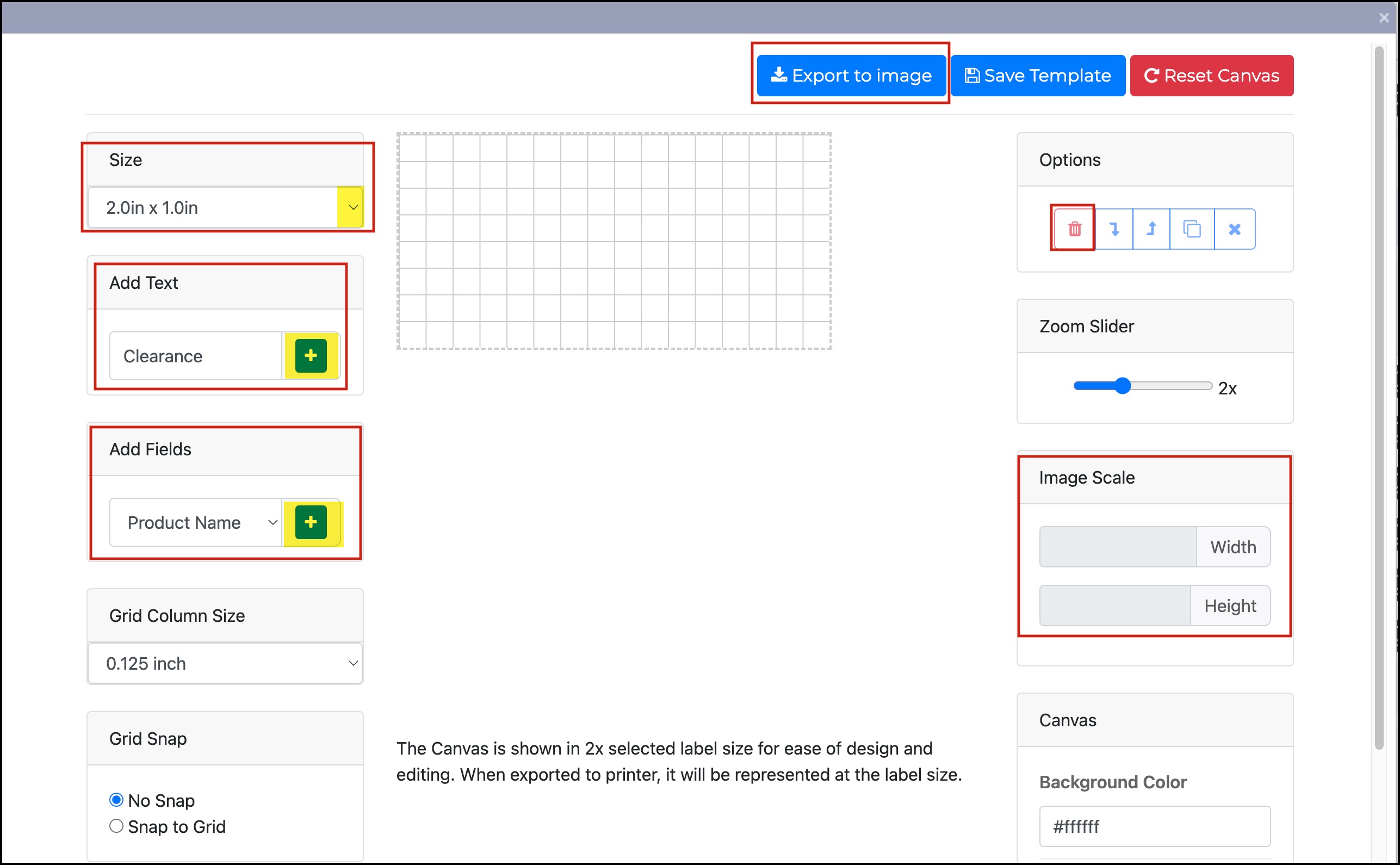This screenshot has height=865, width=1400.
Task: Click the Save Template button
Action: [x=1037, y=76]
